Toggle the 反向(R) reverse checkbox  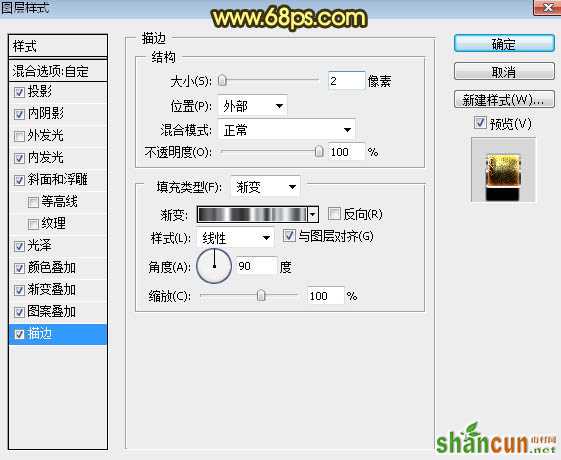(334, 214)
